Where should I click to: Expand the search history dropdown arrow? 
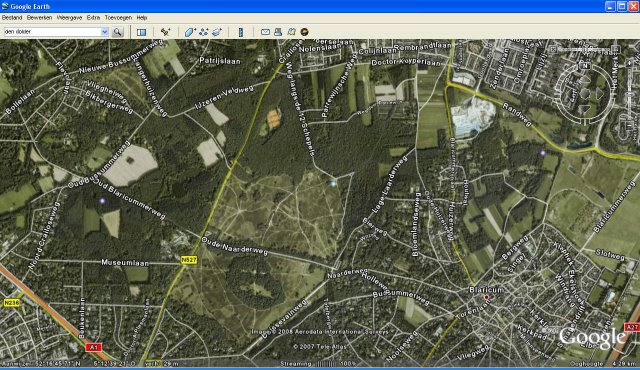[104, 32]
